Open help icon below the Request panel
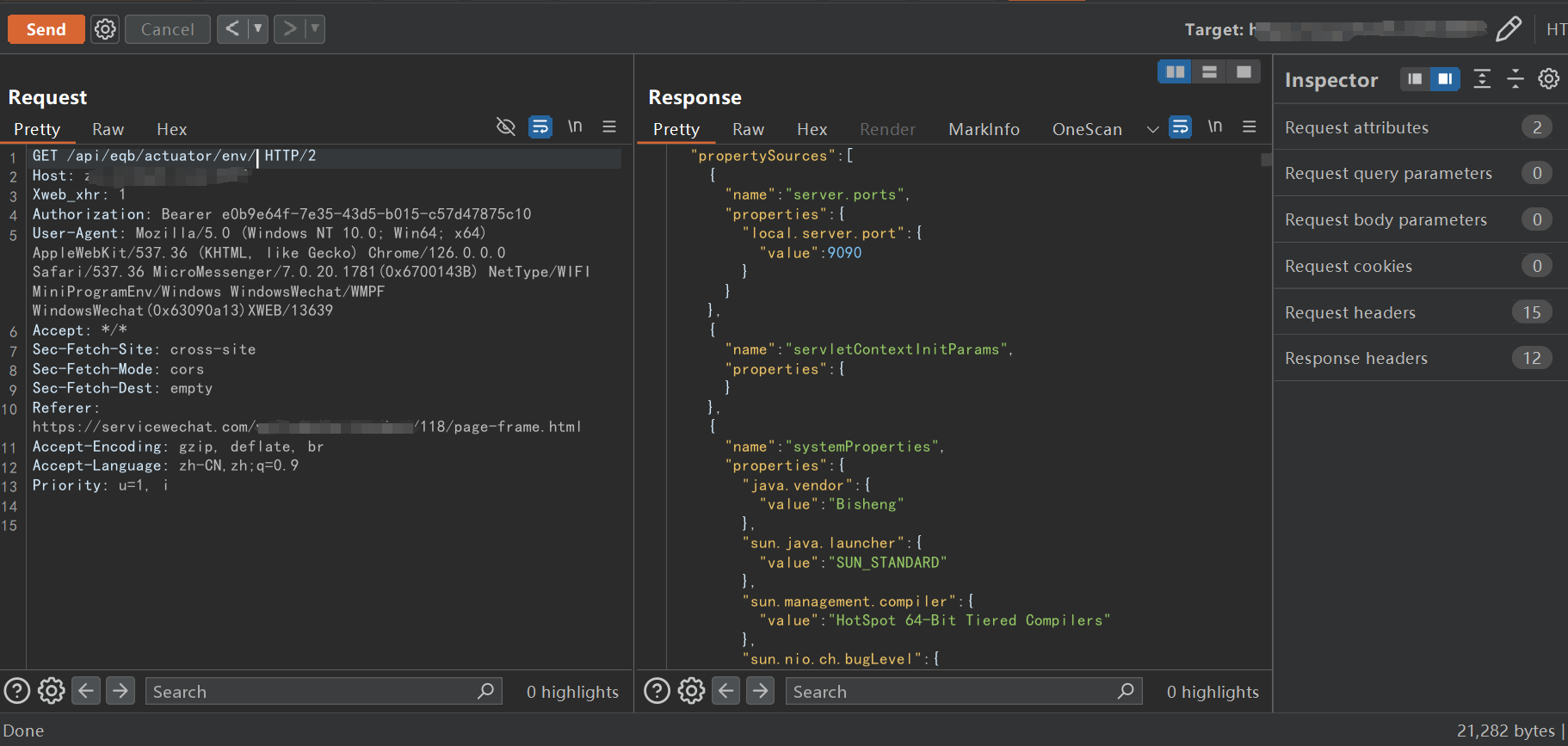The image size is (1568, 746). (17, 691)
